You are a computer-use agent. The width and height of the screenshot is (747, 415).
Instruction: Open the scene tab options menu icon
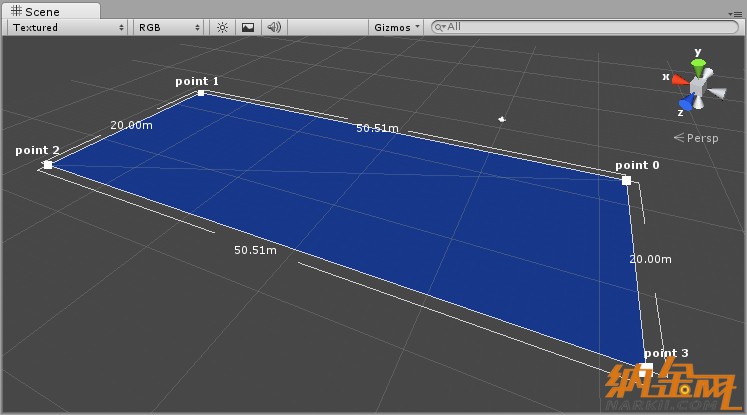click(x=737, y=14)
